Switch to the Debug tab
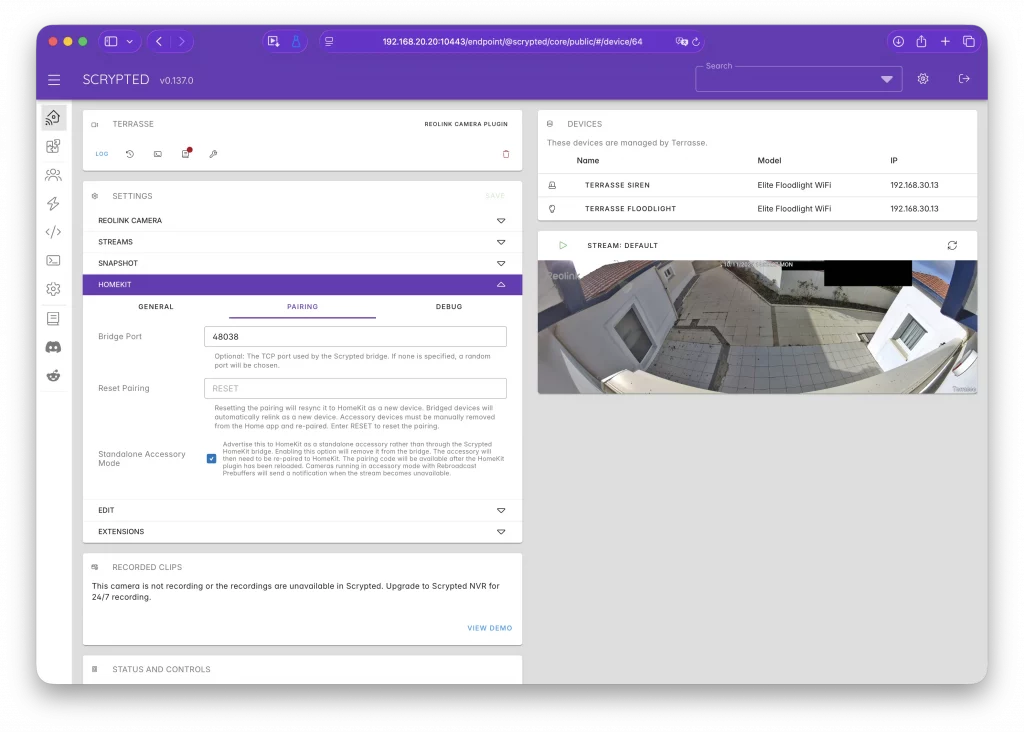 pyautogui.click(x=449, y=307)
